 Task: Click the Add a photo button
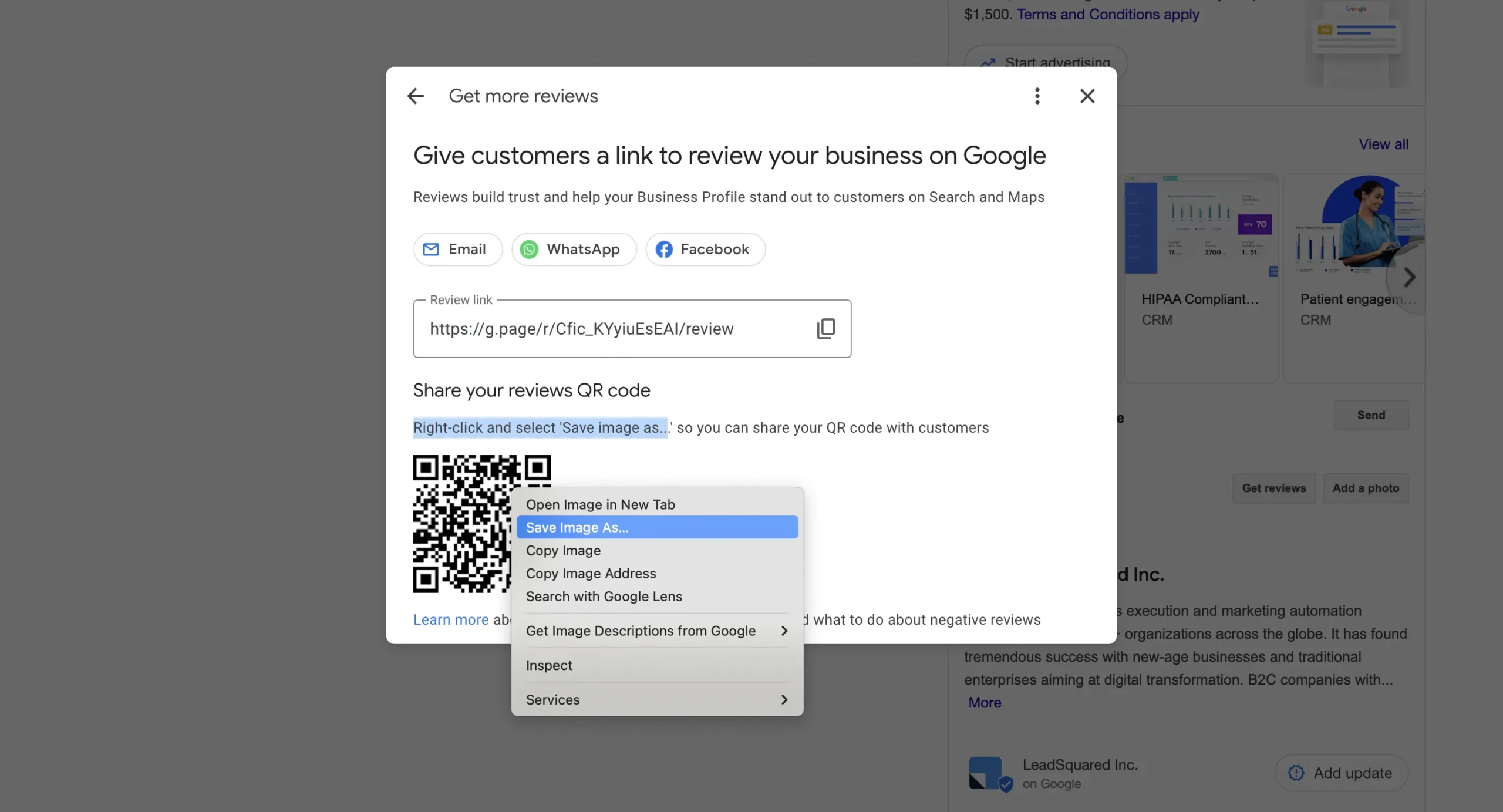point(1366,488)
